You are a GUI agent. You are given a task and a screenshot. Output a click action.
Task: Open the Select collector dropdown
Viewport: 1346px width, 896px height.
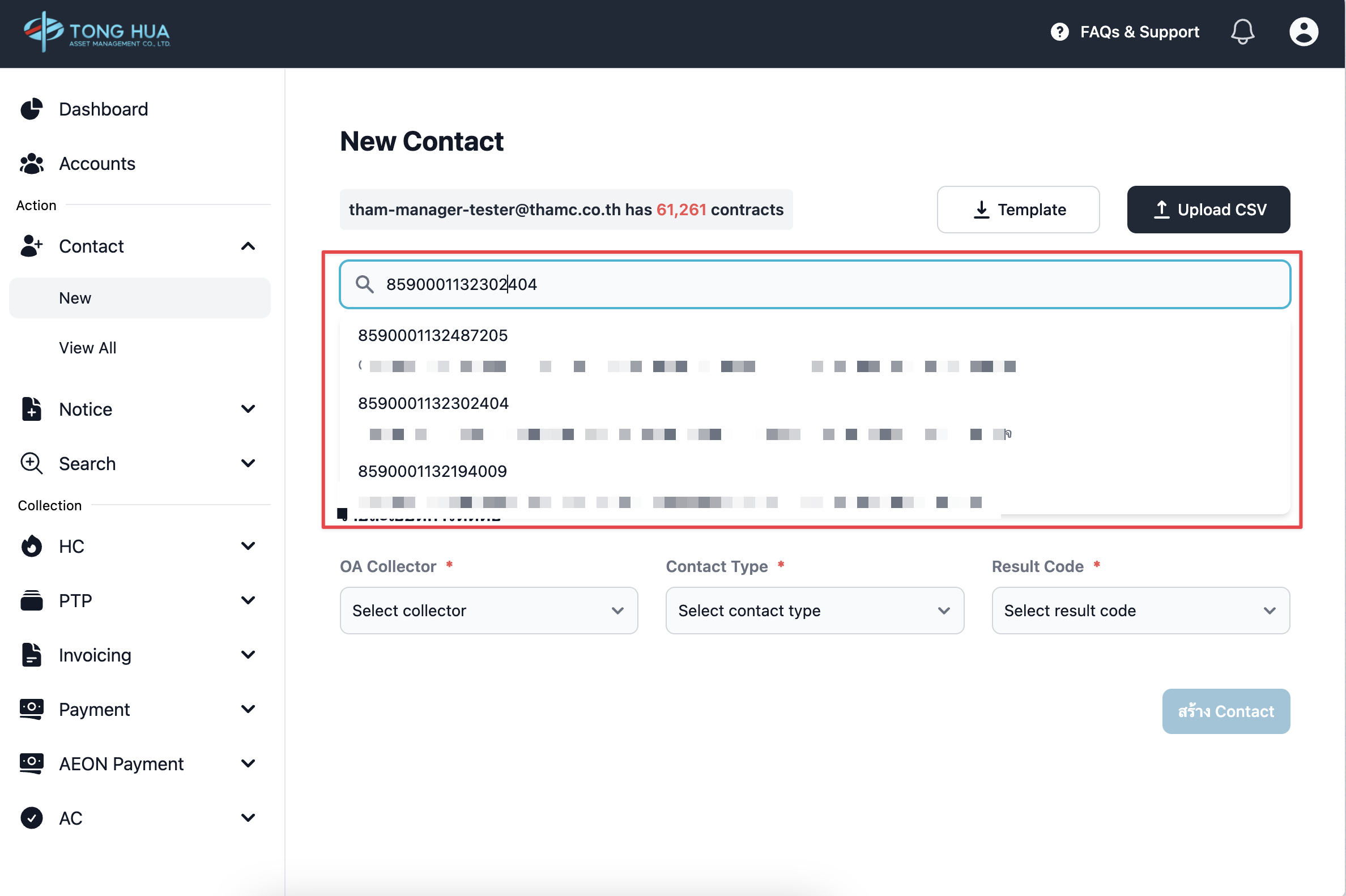pyautogui.click(x=488, y=611)
